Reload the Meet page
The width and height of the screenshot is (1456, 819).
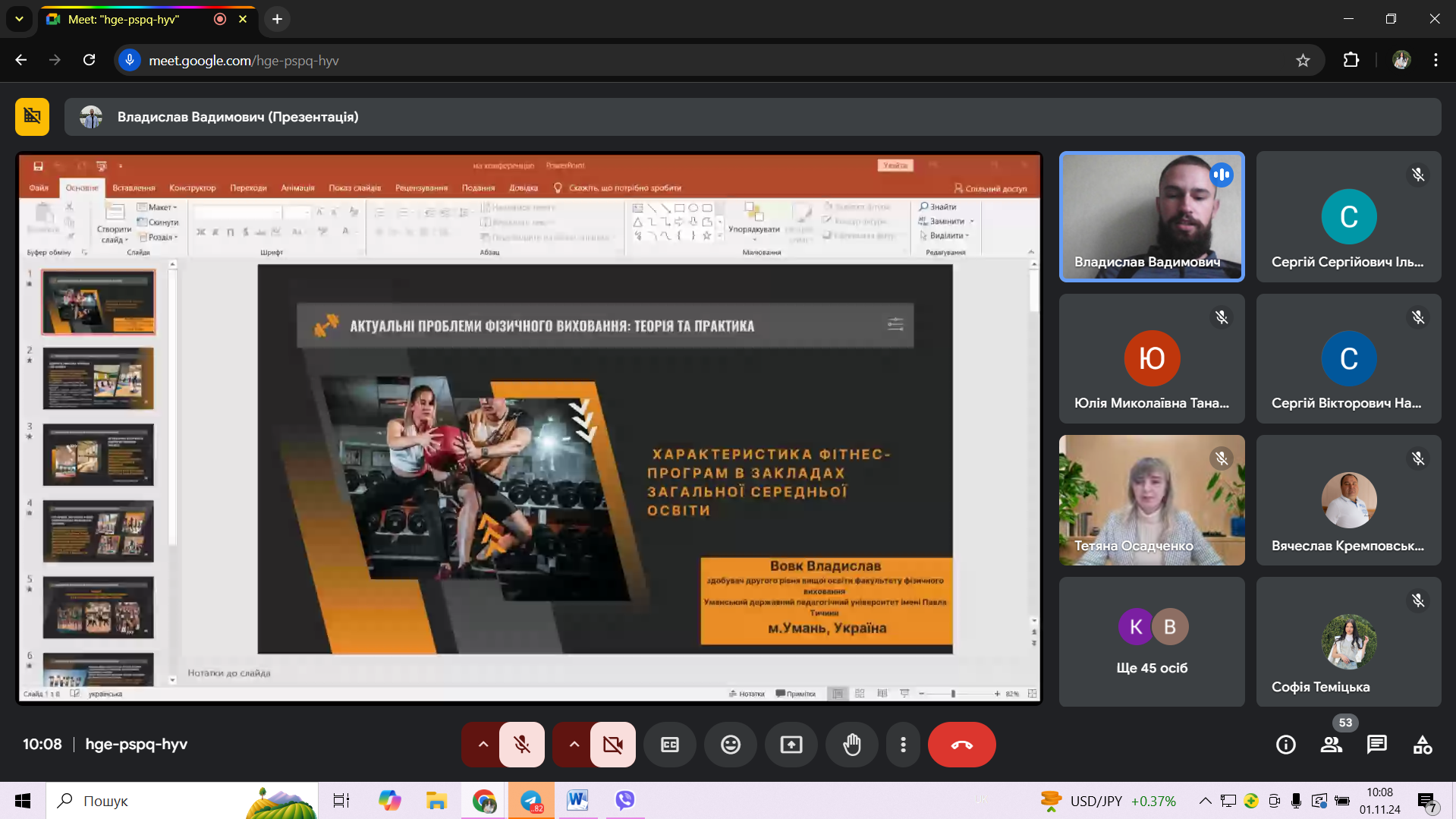point(89,60)
